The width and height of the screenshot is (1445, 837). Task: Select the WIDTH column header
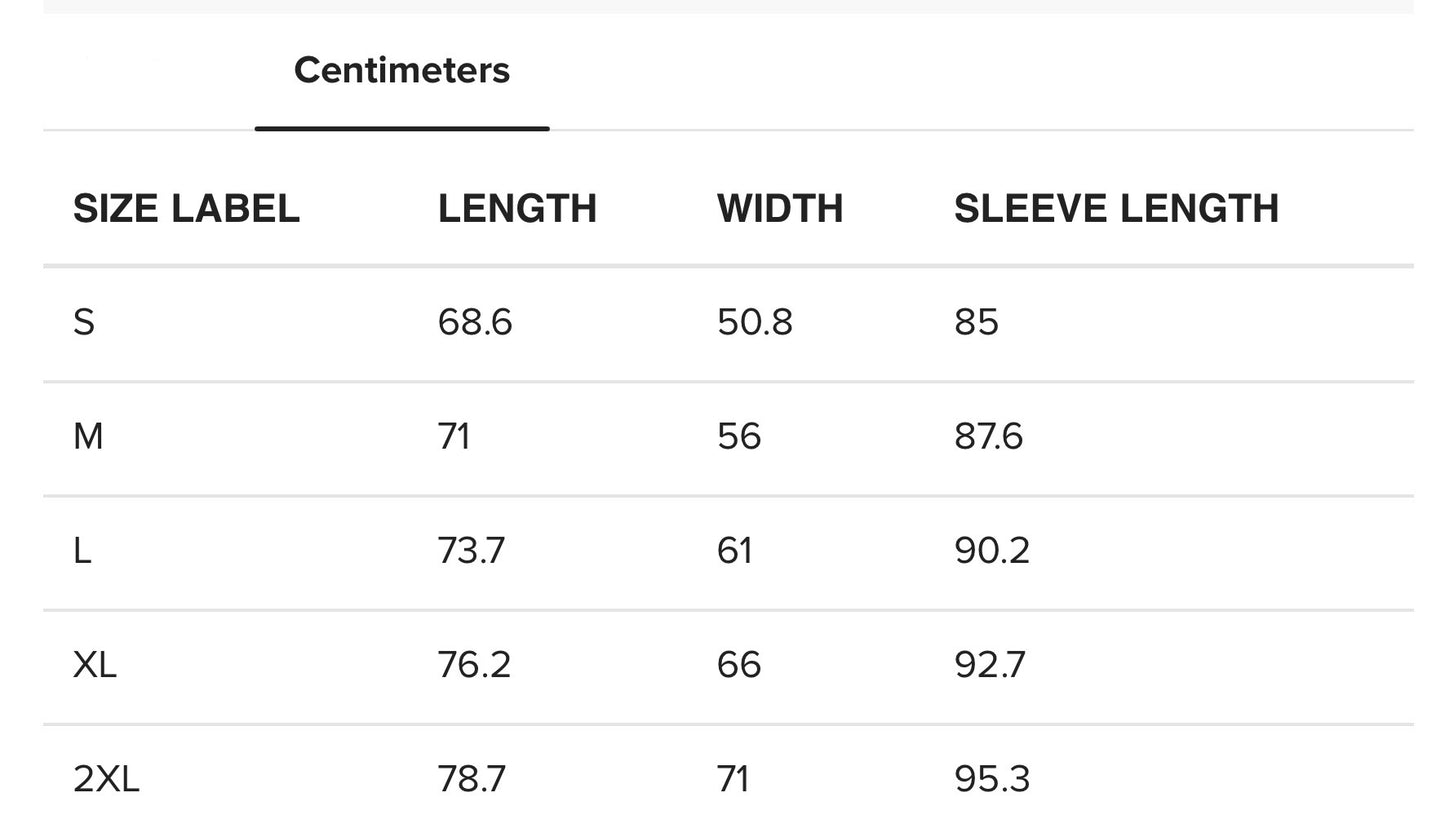click(780, 209)
